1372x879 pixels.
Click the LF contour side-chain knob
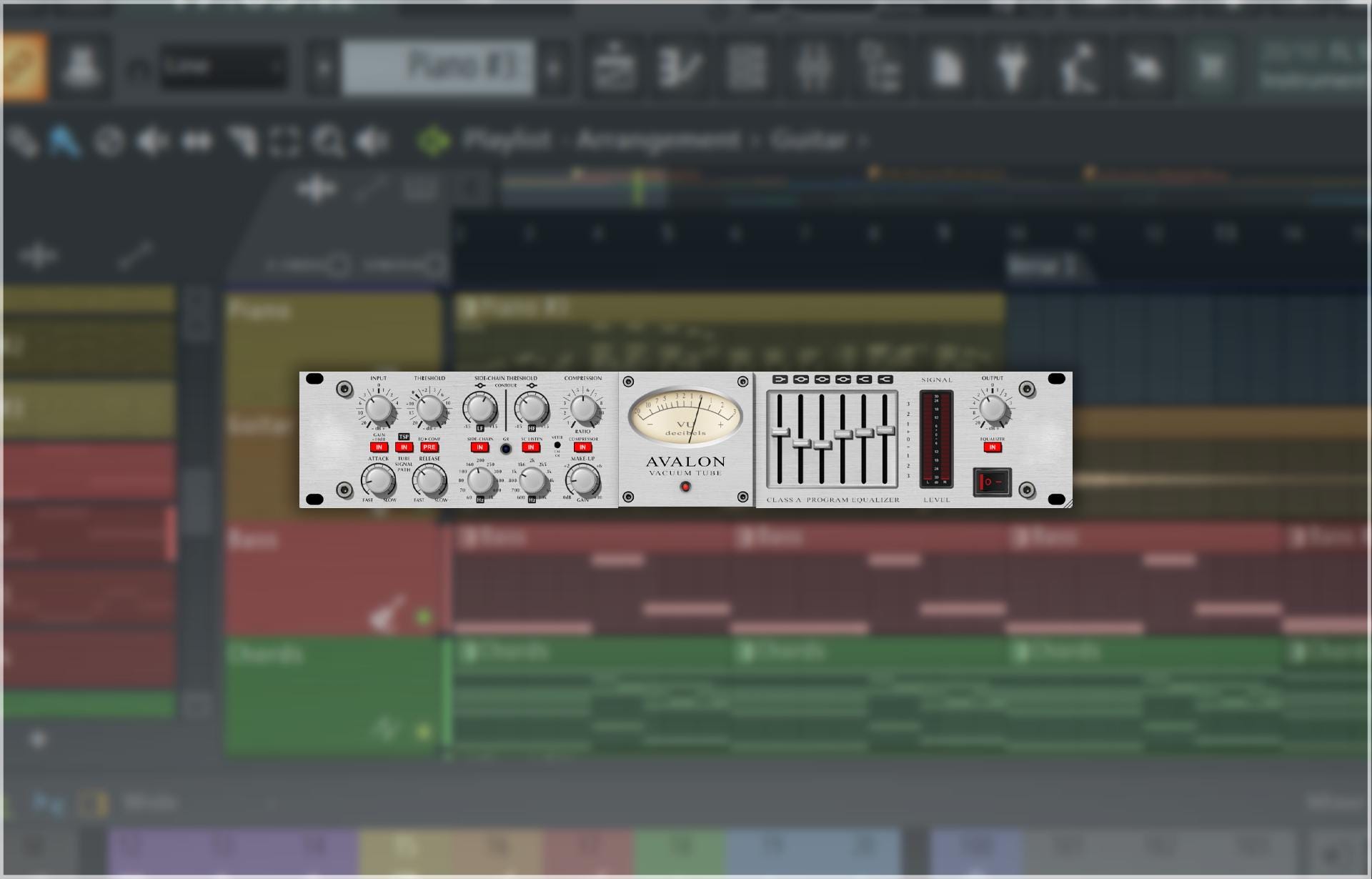click(x=480, y=409)
